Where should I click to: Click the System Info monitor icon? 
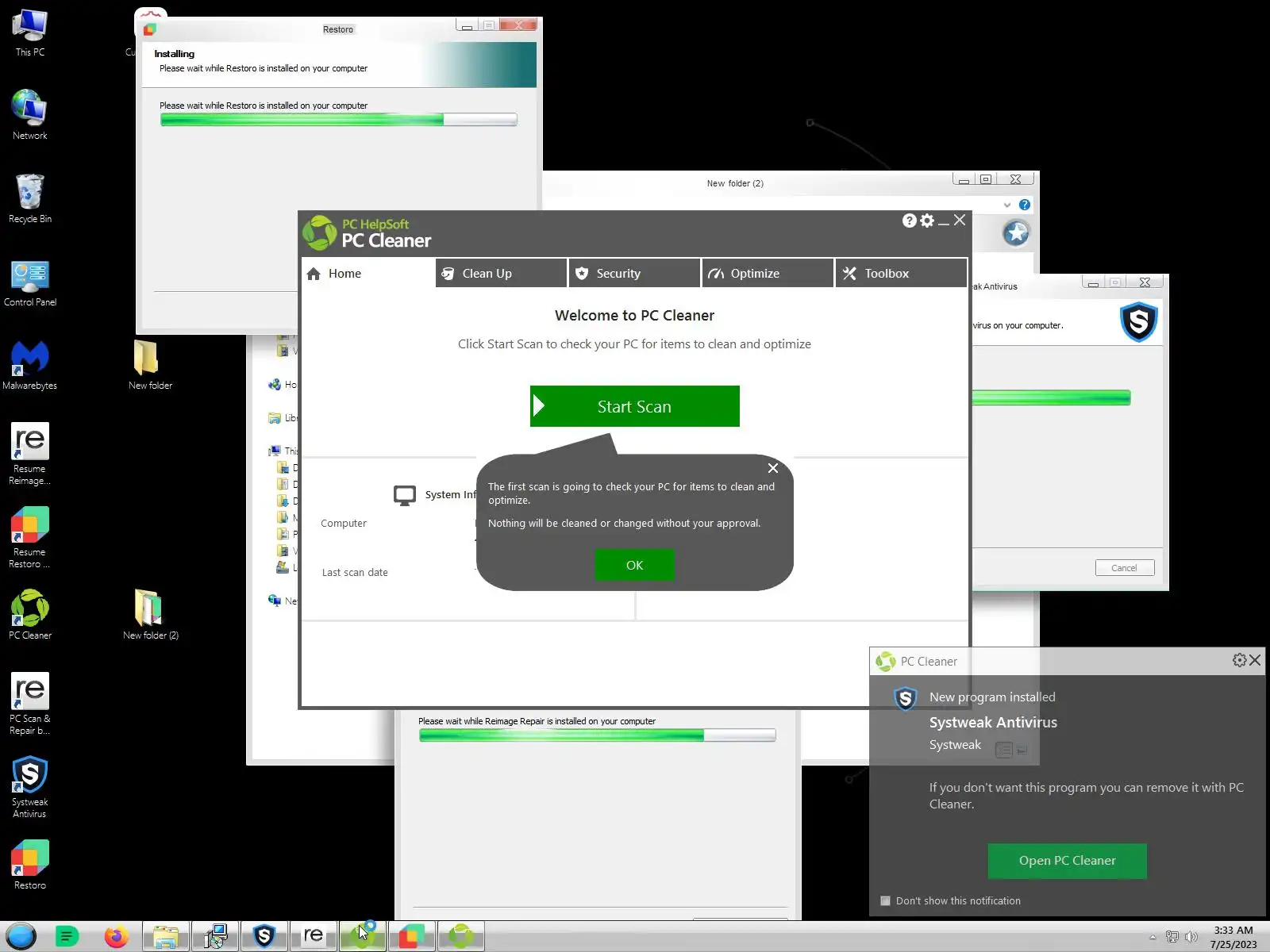(405, 495)
